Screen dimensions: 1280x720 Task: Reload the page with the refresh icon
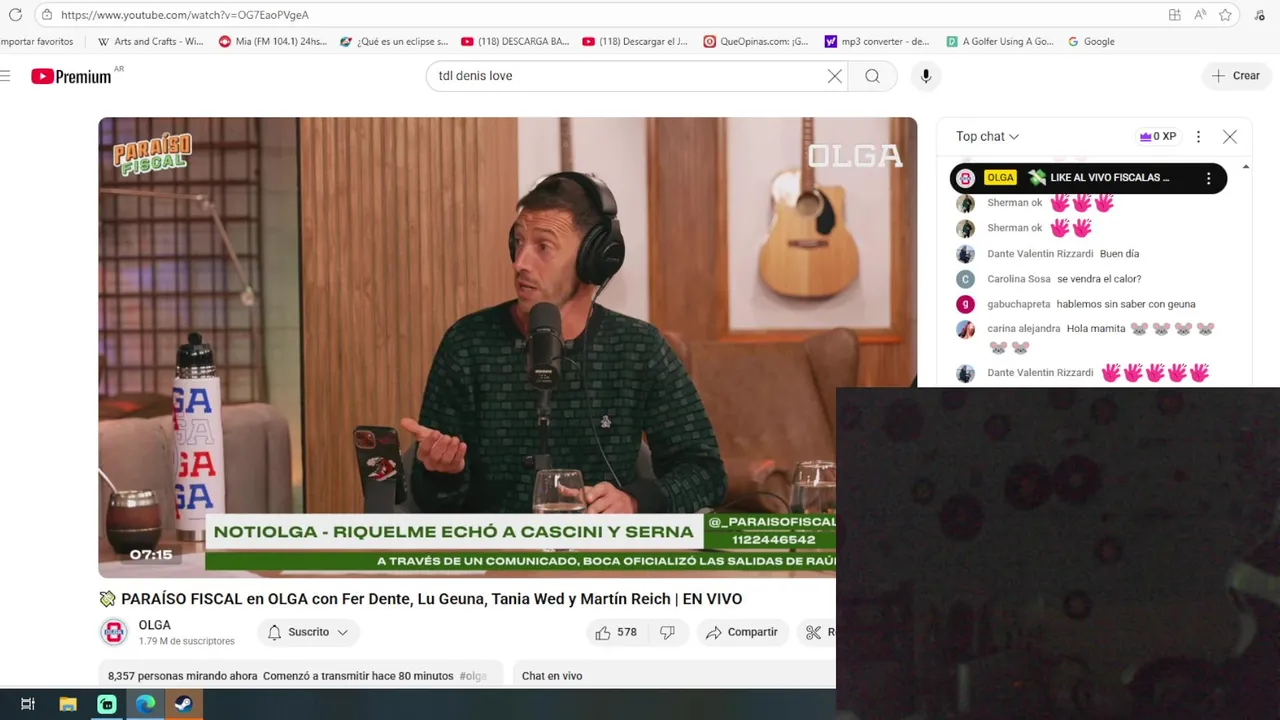(x=15, y=15)
